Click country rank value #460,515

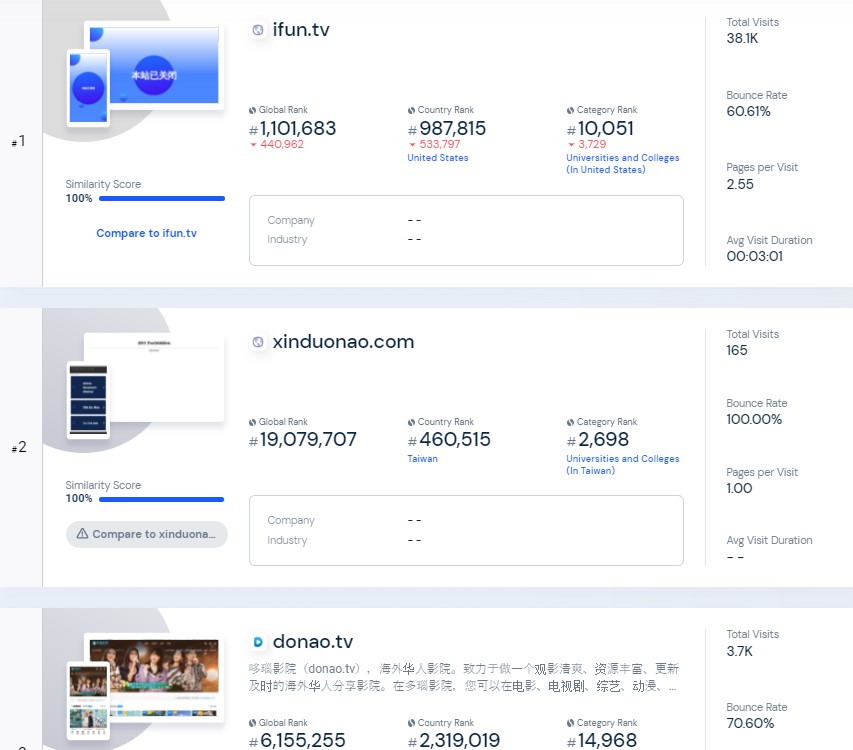(x=449, y=439)
